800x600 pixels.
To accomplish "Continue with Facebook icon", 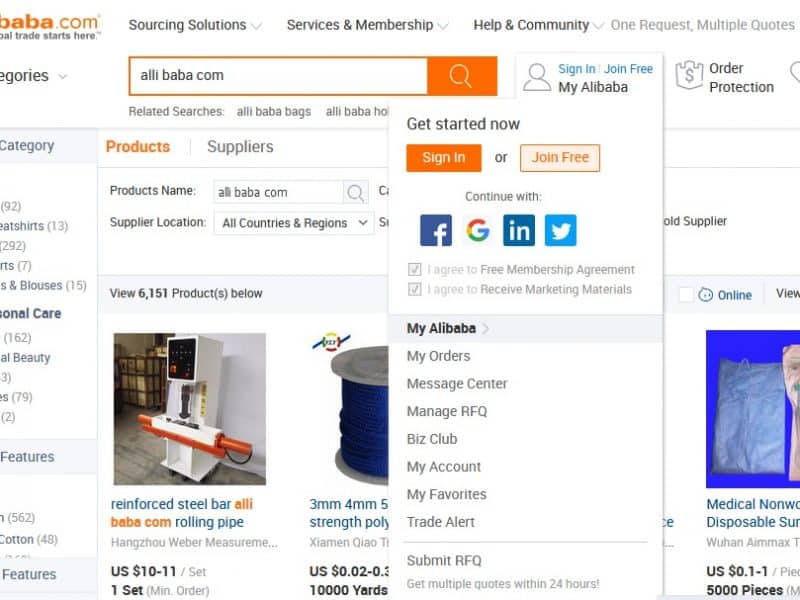I will (x=436, y=230).
